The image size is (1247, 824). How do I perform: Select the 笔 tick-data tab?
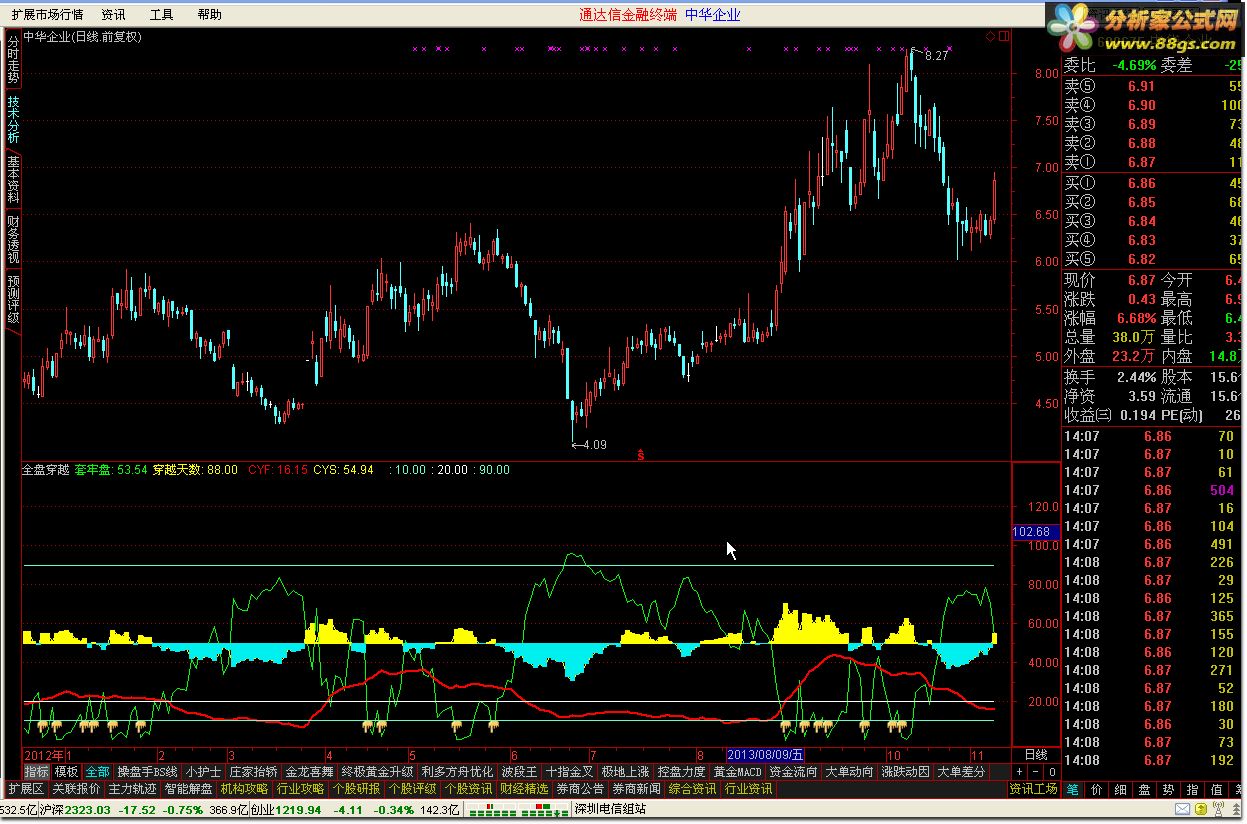(x=1072, y=789)
